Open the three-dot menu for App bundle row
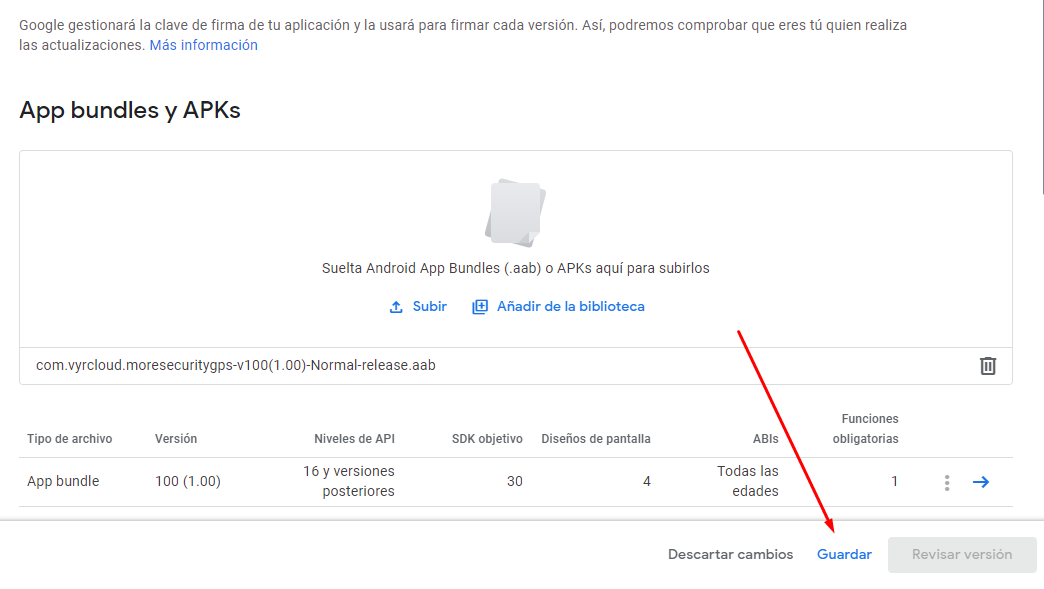 coord(946,482)
